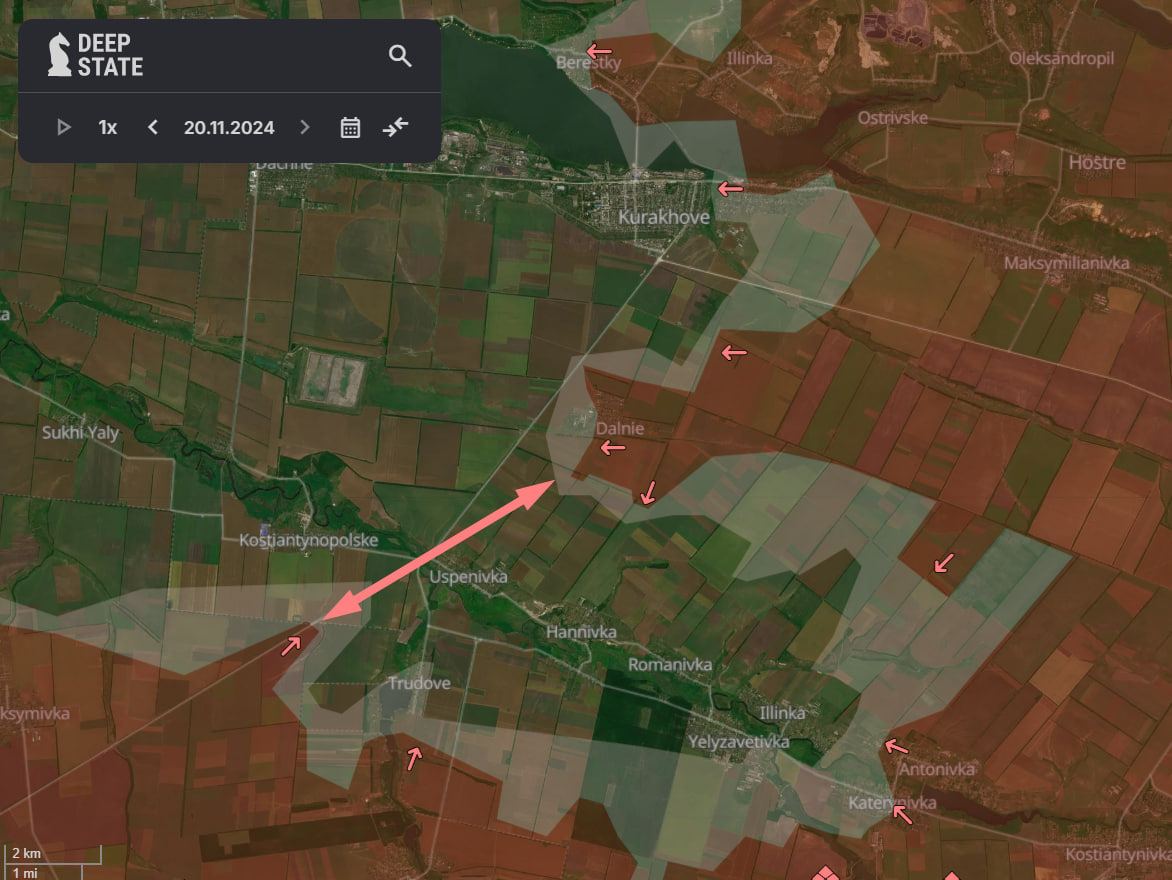Image resolution: width=1172 pixels, height=880 pixels.
Task: Click the attack arrow beside Berestky
Action: coord(599,50)
